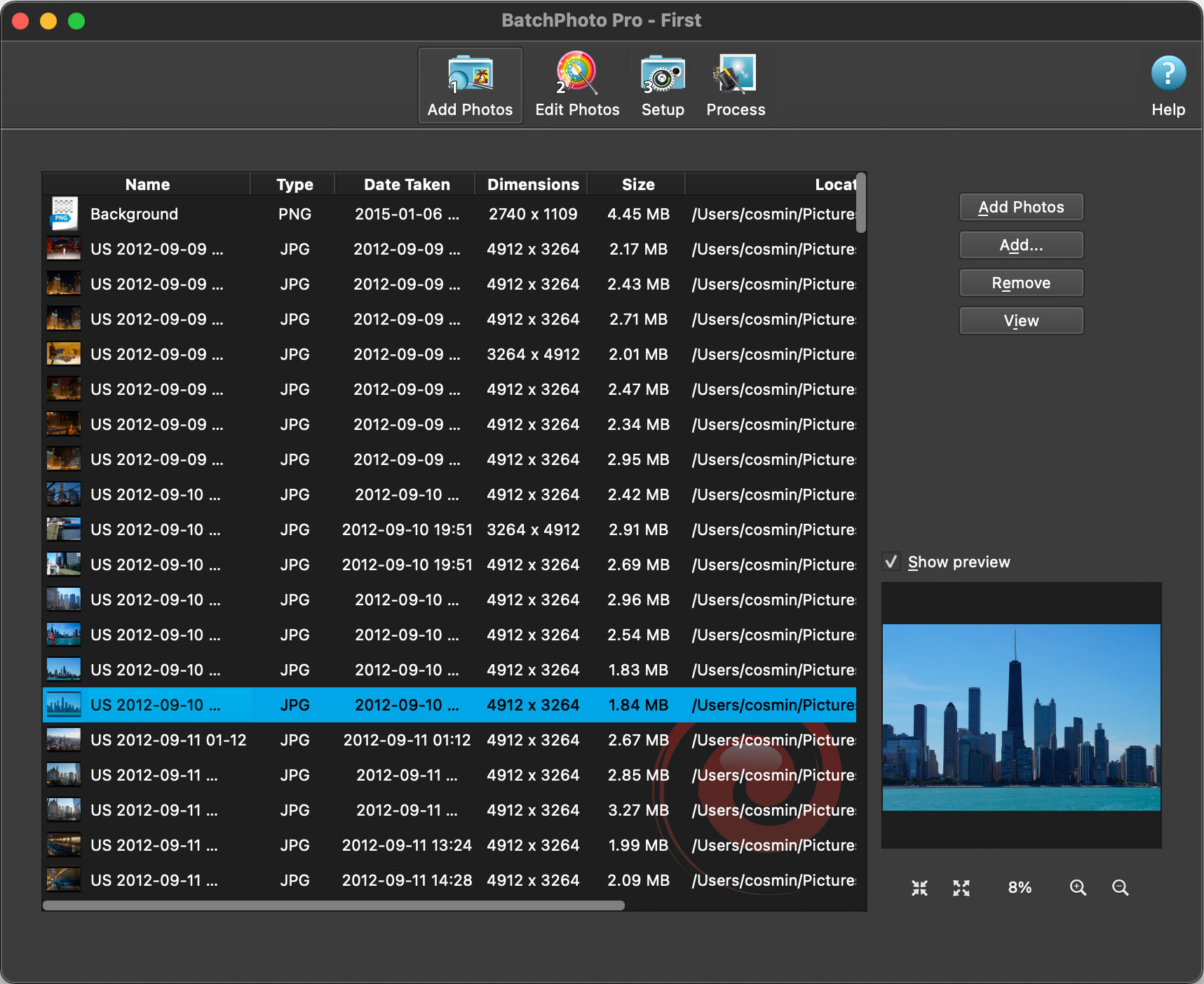Click the Add... button
This screenshot has width=1204, height=984.
1020,245
